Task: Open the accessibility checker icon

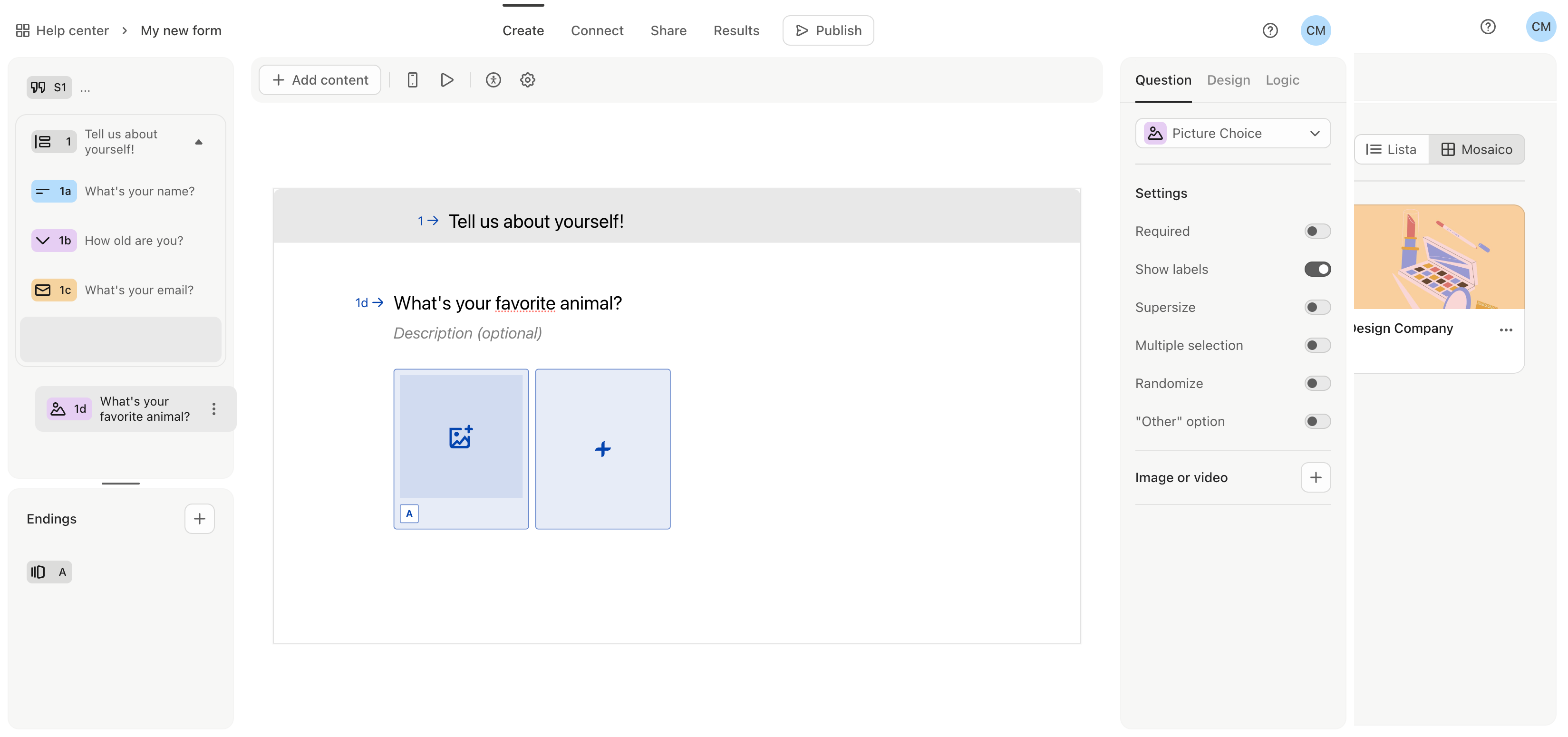Action: (x=494, y=80)
